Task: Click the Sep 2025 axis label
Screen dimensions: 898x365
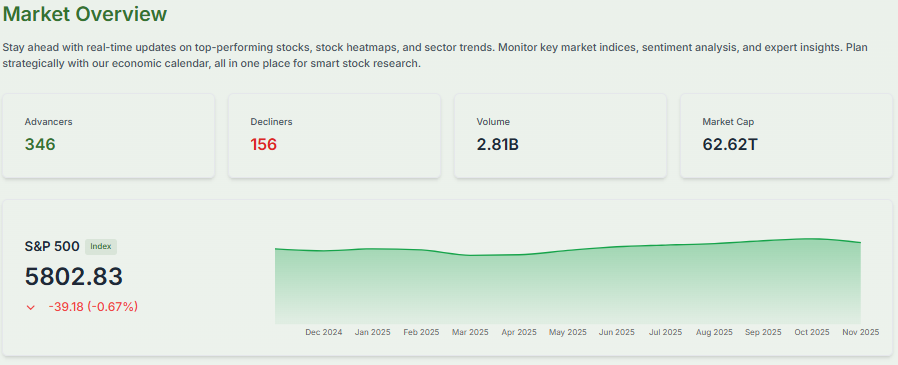Action: pos(763,332)
